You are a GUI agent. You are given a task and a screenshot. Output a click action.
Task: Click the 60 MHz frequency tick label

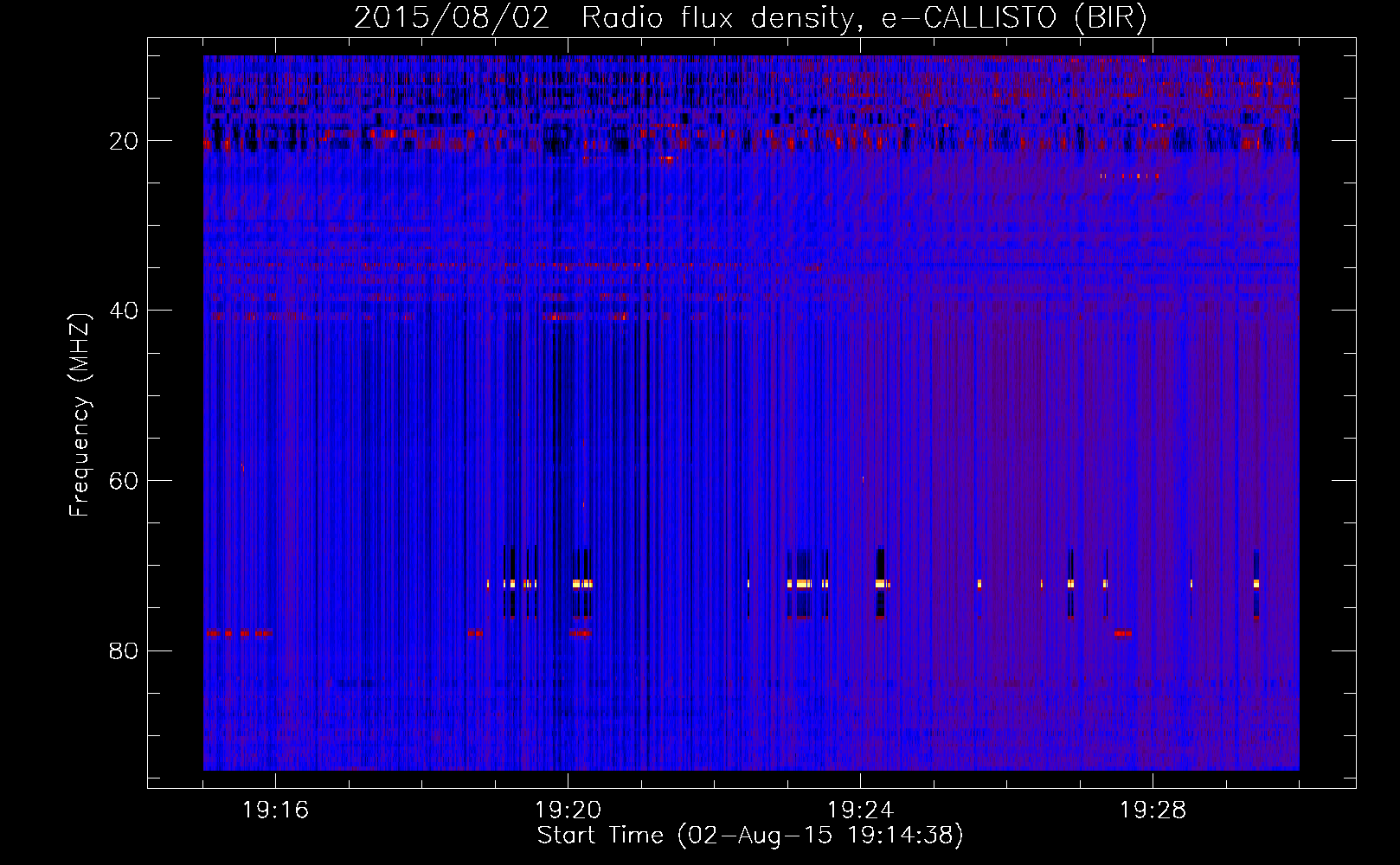(x=124, y=481)
